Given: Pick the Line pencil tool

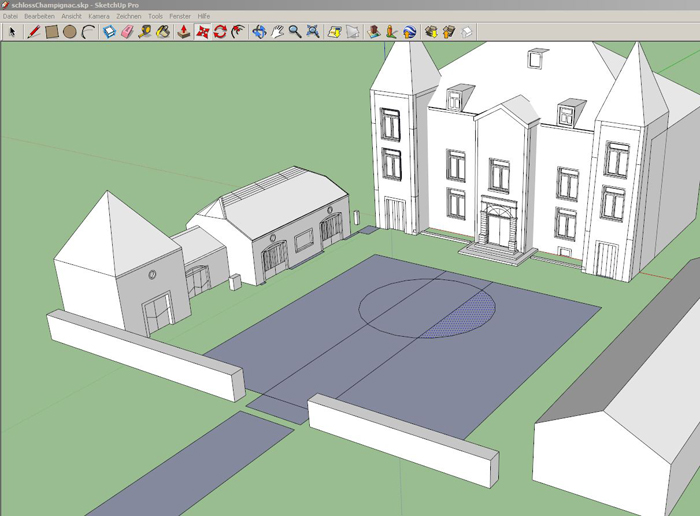Looking at the screenshot, I should coord(32,32).
